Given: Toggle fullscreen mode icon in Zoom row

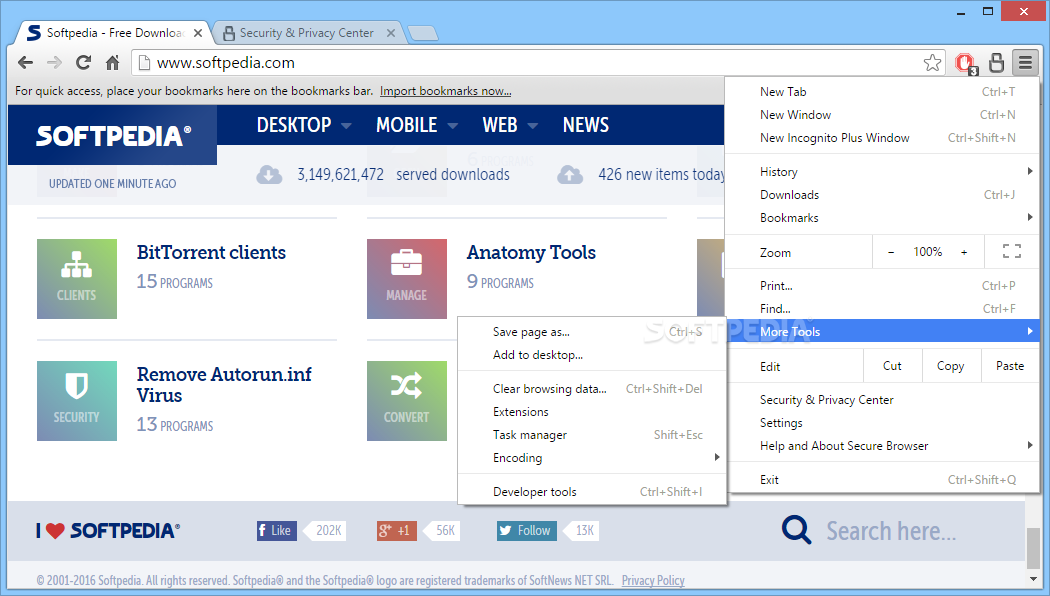Looking at the screenshot, I should tap(1012, 251).
